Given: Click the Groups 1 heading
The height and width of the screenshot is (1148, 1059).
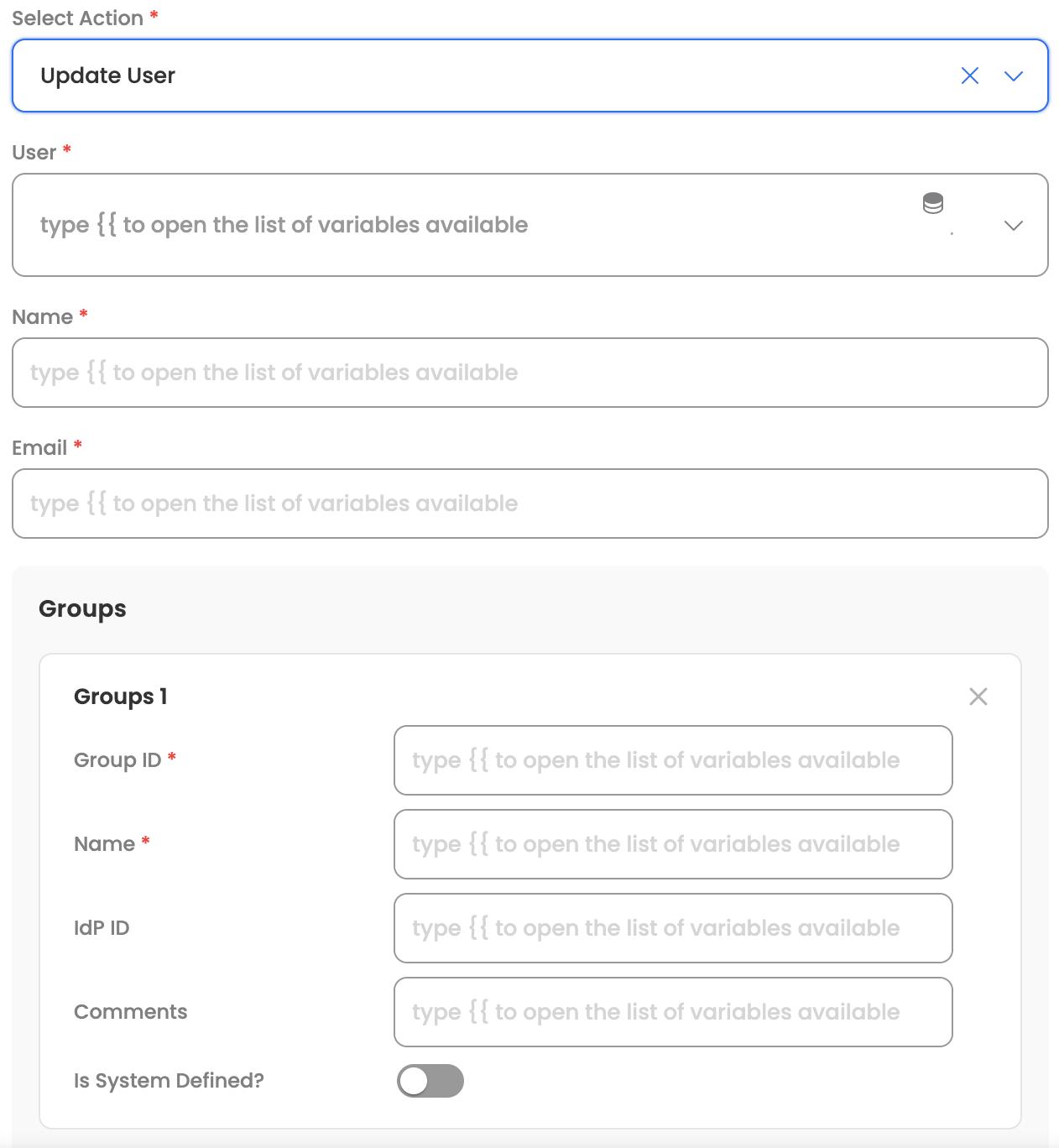Looking at the screenshot, I should [121, 697].
